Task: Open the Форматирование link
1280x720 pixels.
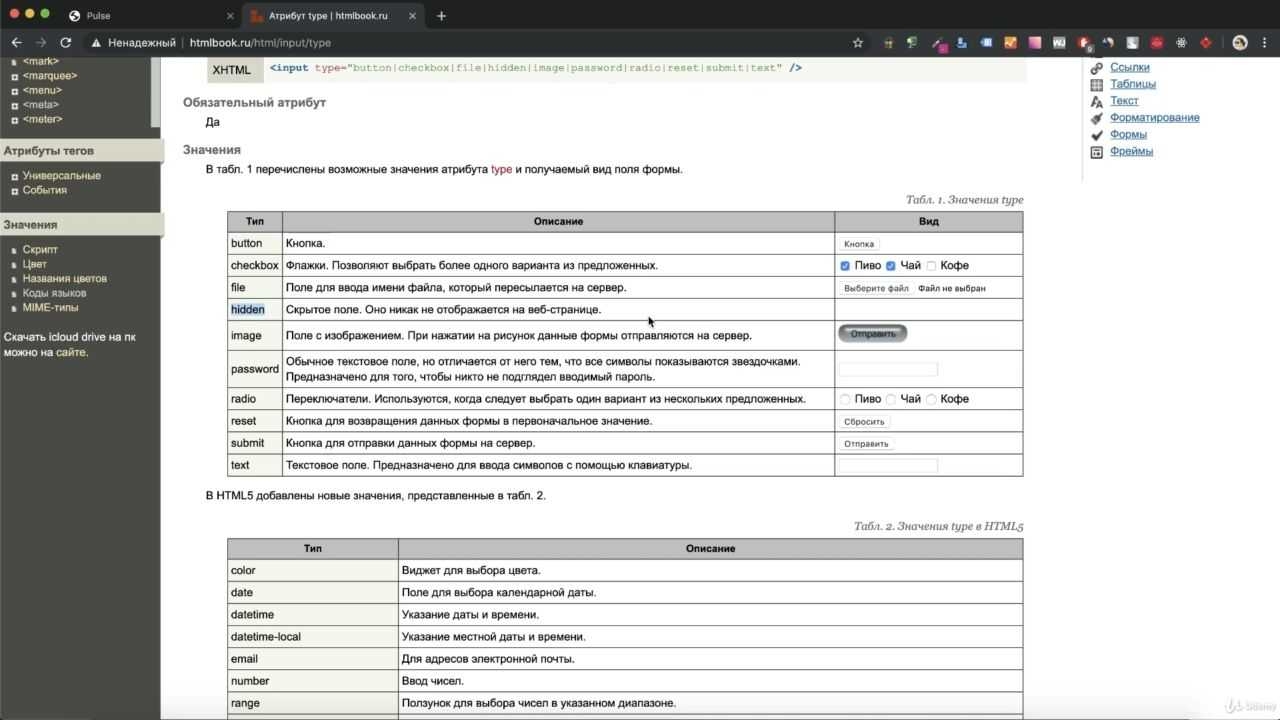Action: [1154, 118]
